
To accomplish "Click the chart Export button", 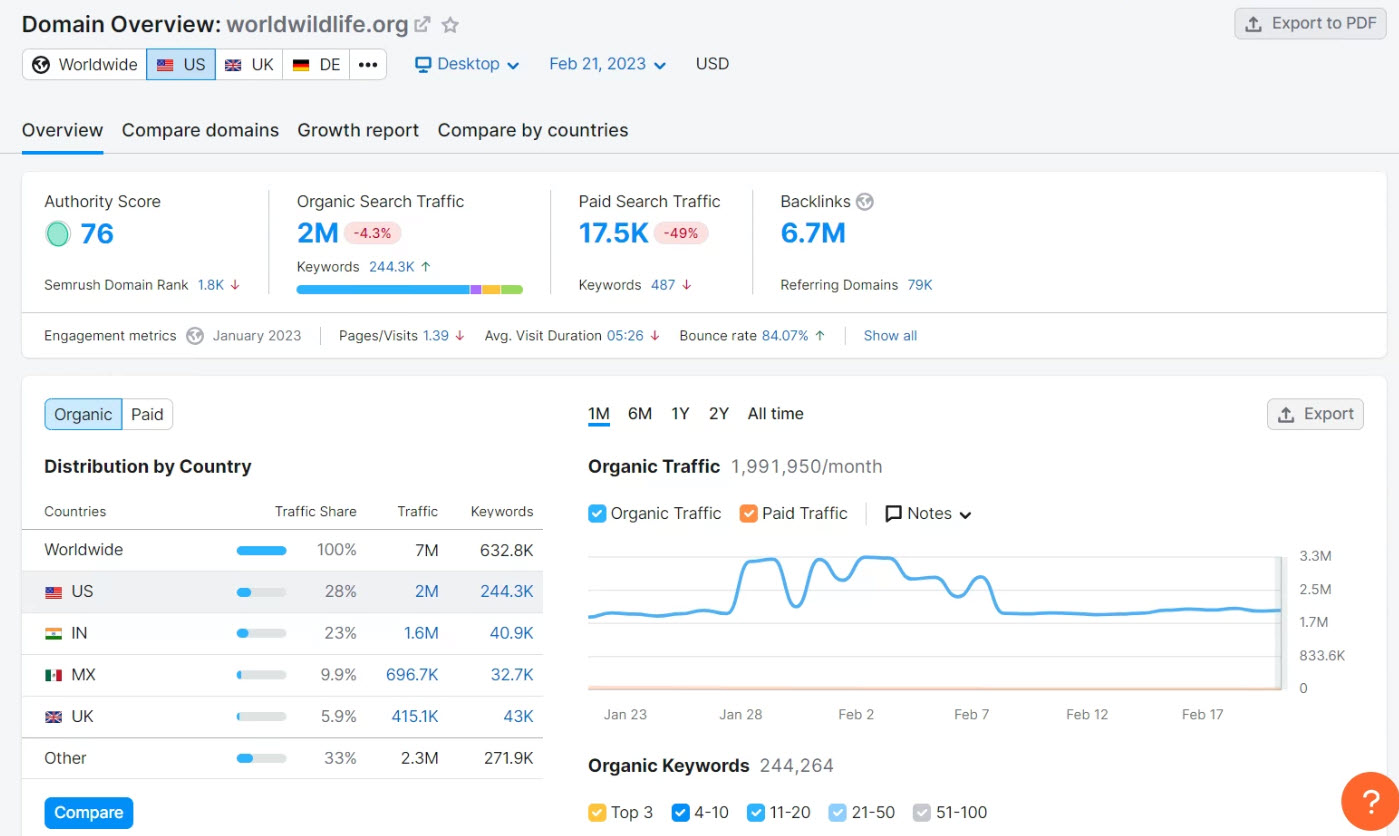I will (x=1315, y=414).
